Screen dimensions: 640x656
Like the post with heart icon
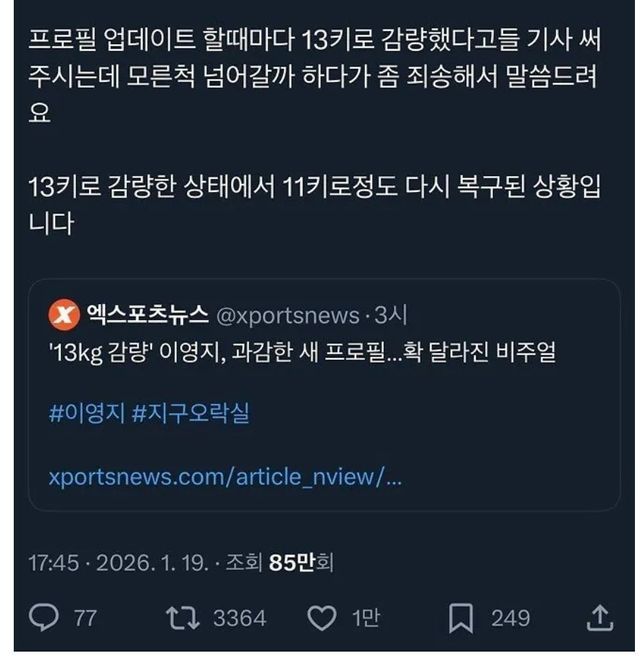[321, 619]
